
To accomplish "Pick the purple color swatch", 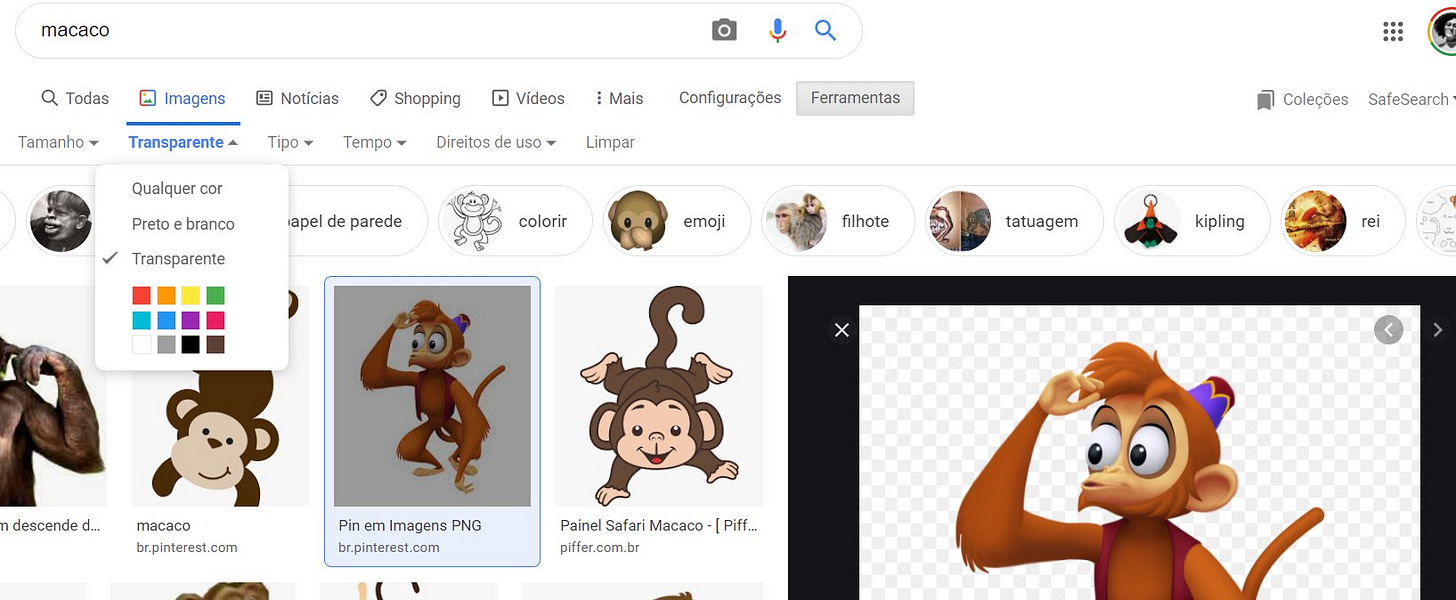I will 190,320.
